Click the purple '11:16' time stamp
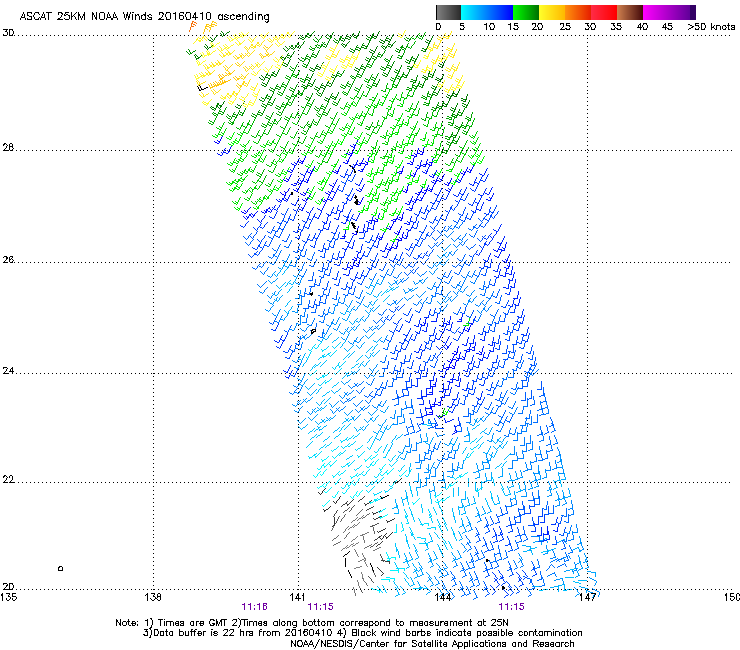 tap(254, 607)
